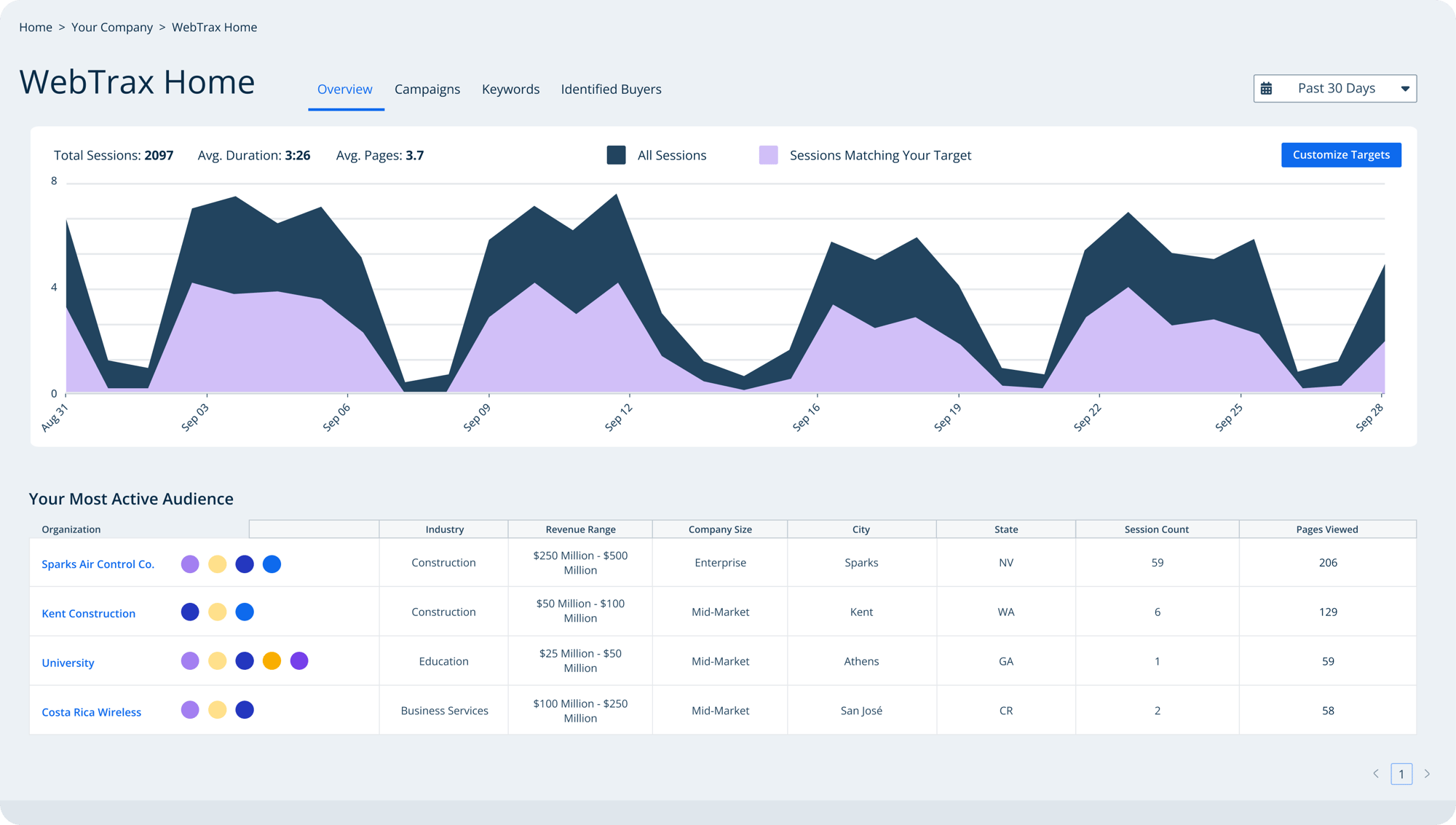Click the dark blue dot for Kent Construction

point(190,612)
